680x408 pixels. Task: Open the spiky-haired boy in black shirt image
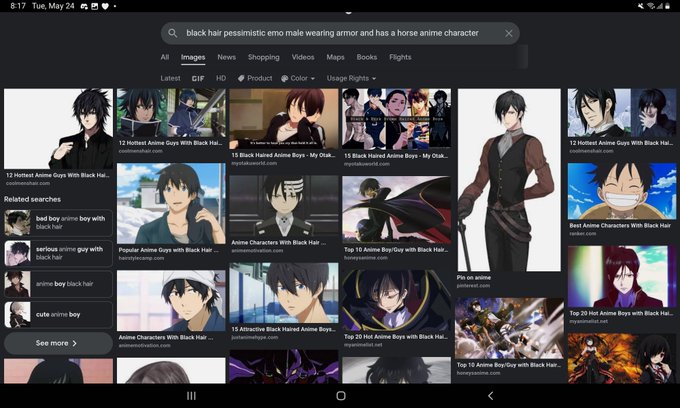click(59, 129)
